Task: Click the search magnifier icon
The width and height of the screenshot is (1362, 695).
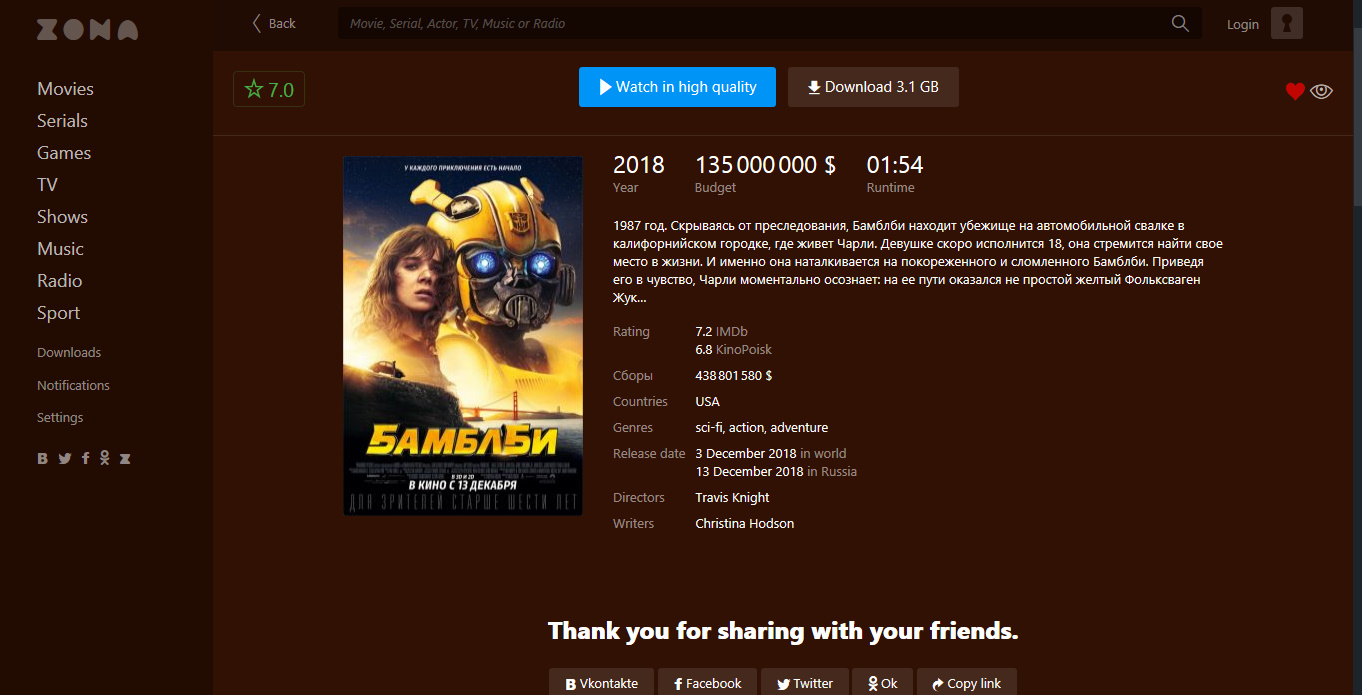Action: point(1180,23)
